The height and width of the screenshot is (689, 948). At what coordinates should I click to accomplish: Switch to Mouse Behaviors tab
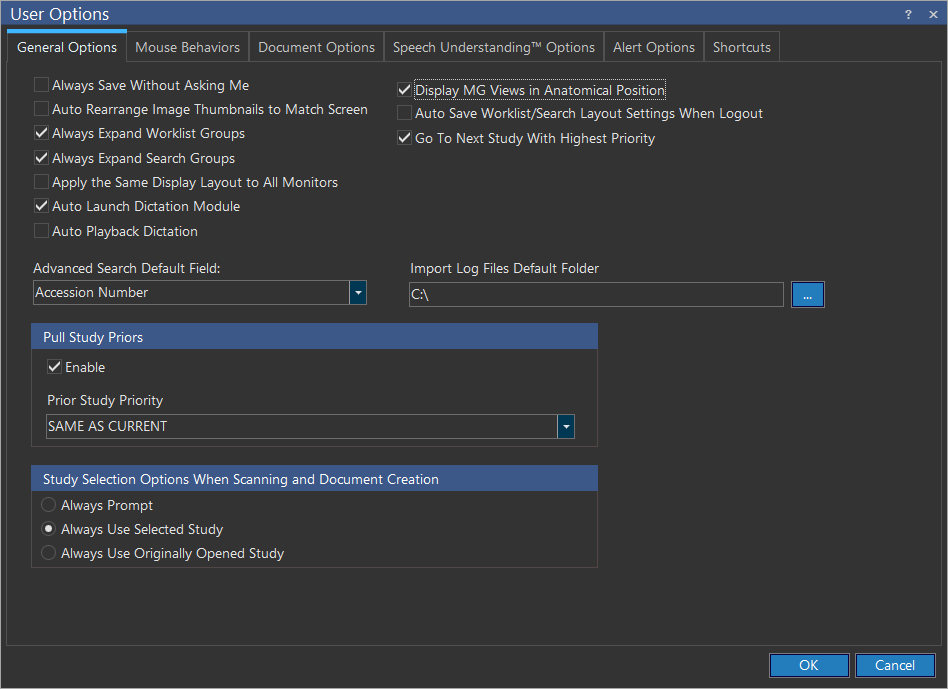[187, 47]
